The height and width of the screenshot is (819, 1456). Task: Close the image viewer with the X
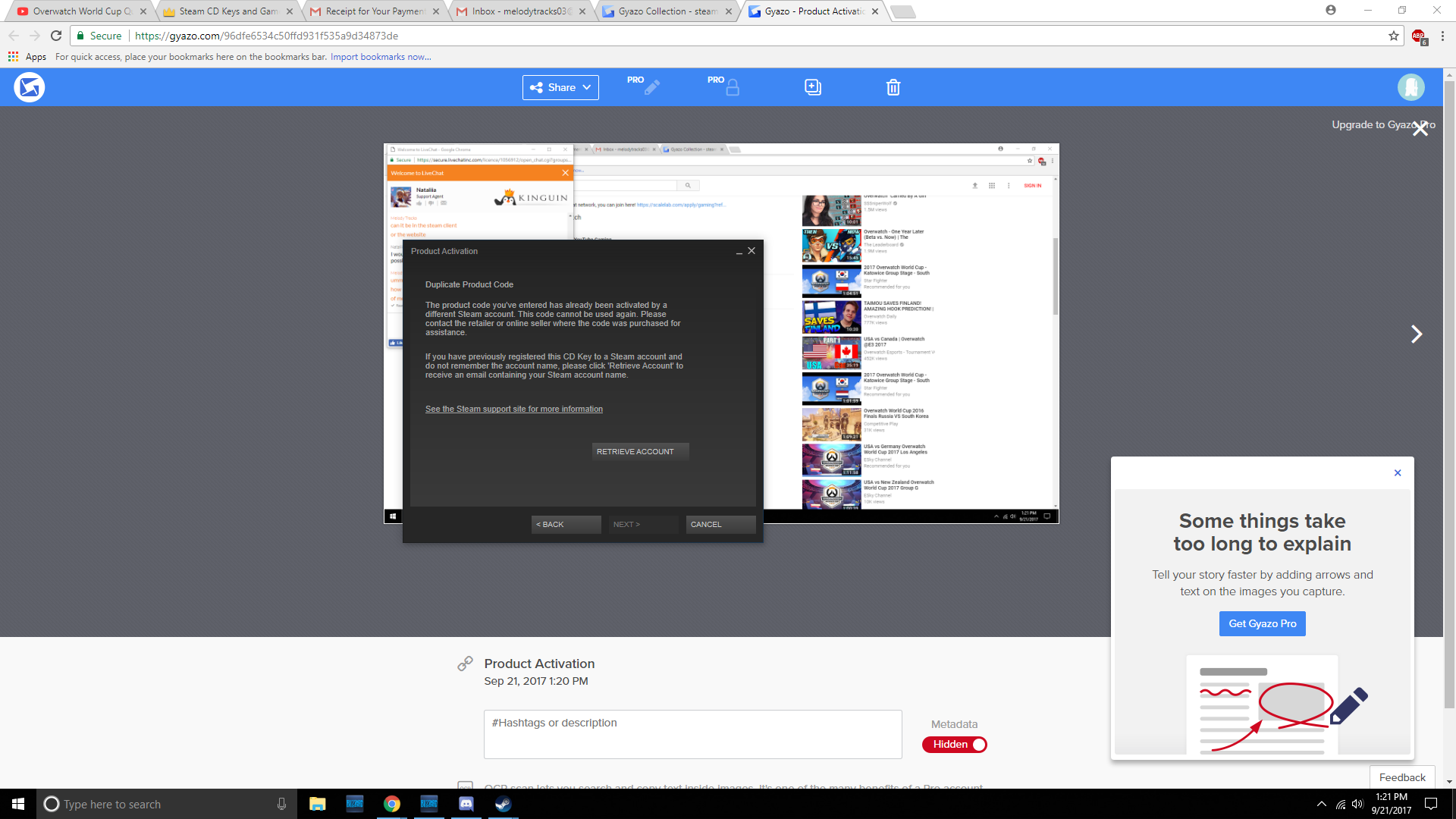tap(1420, 129)
